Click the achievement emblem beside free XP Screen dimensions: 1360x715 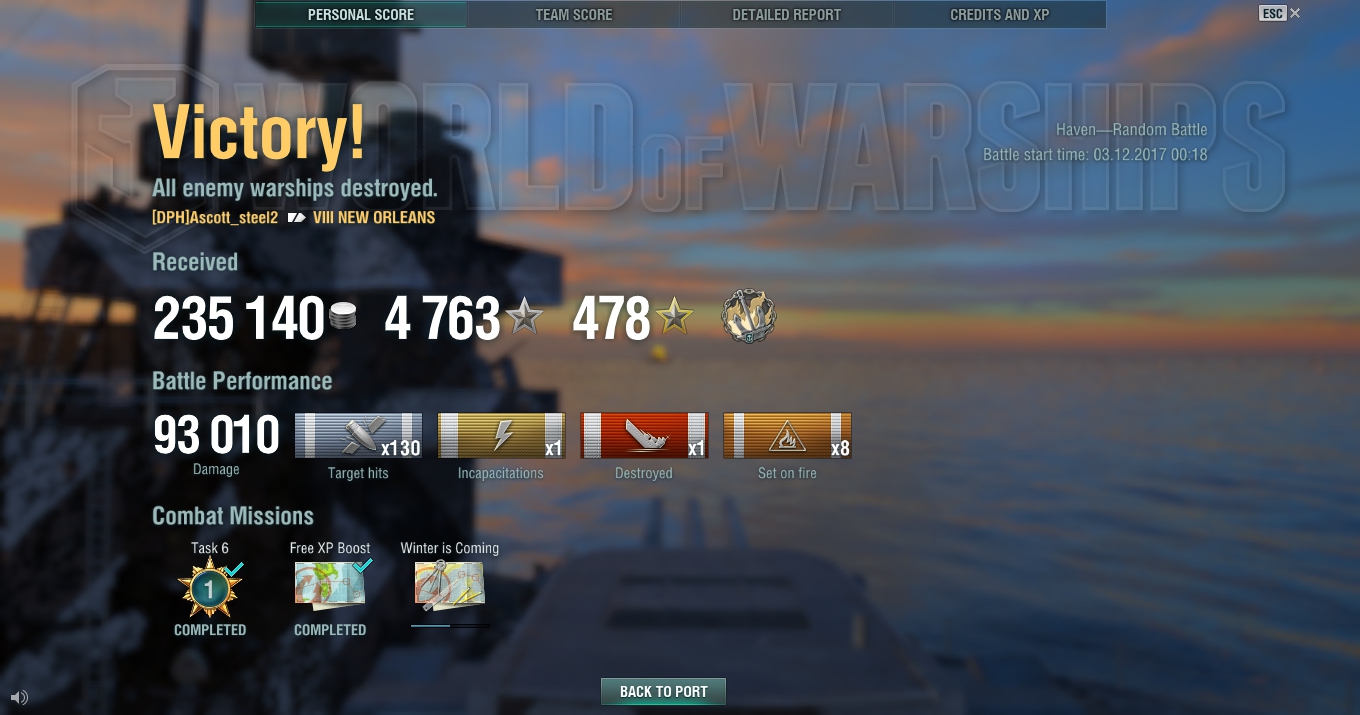tap(749, 318)
